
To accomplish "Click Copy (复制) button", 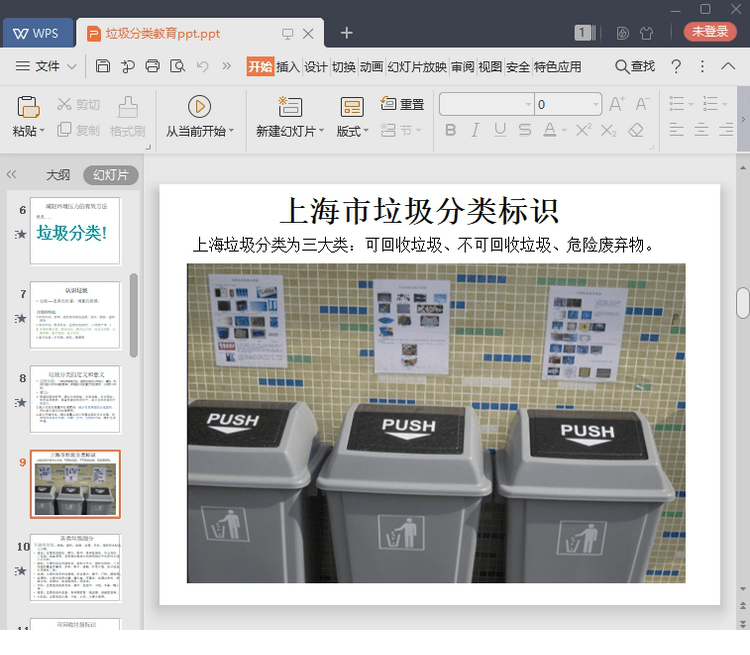I will click(x=78, y=130).
